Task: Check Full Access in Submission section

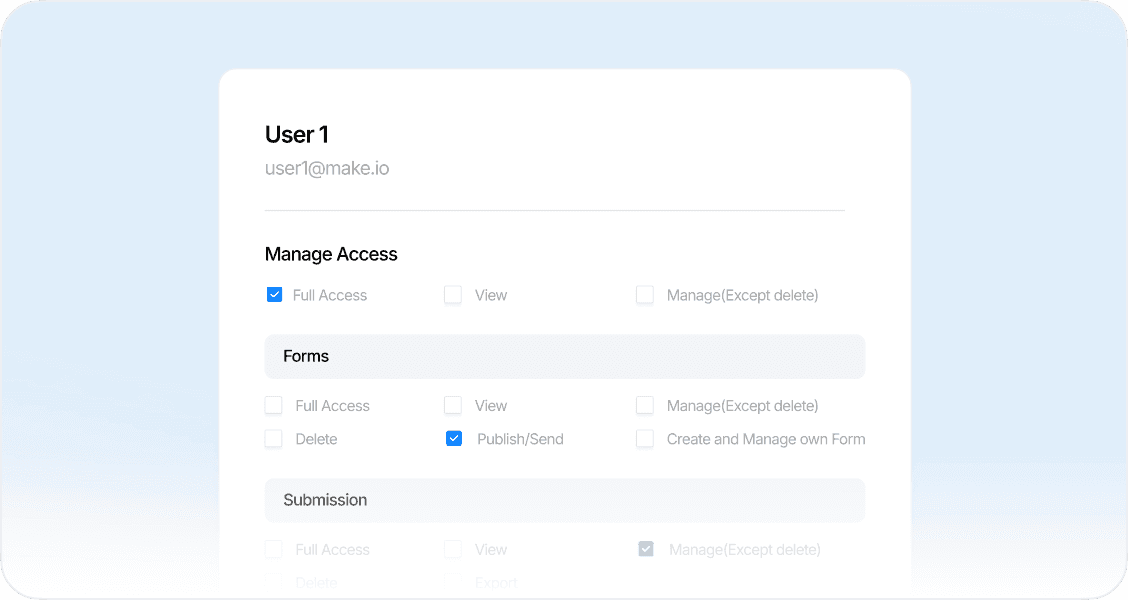Action: point(274,550)
